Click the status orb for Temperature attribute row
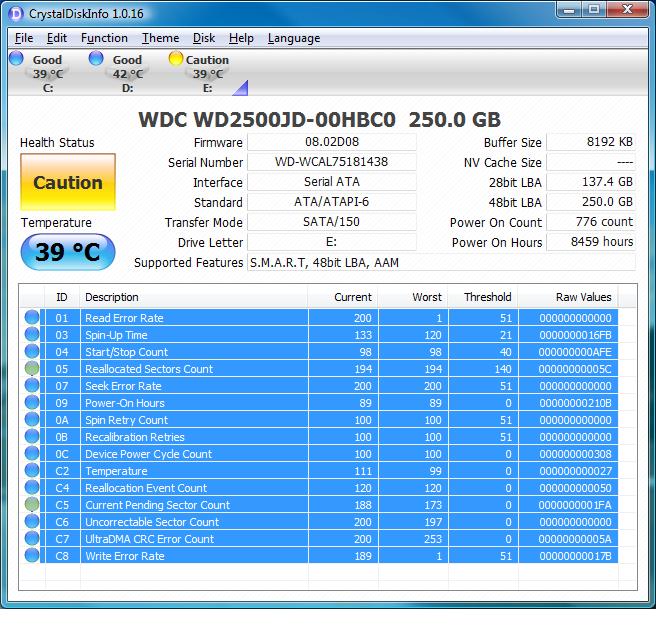The height and width of the screenshot is (625, 656). [x=32, y=471]
